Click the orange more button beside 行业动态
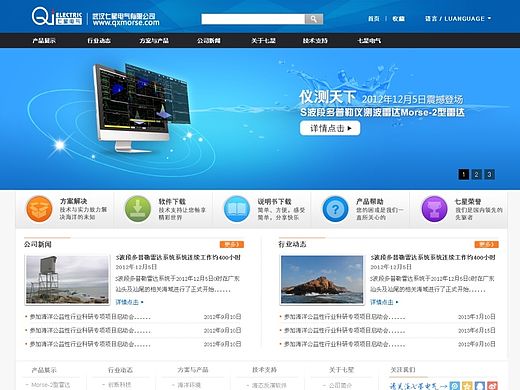520x390 pixels. [x=486, y=244]
